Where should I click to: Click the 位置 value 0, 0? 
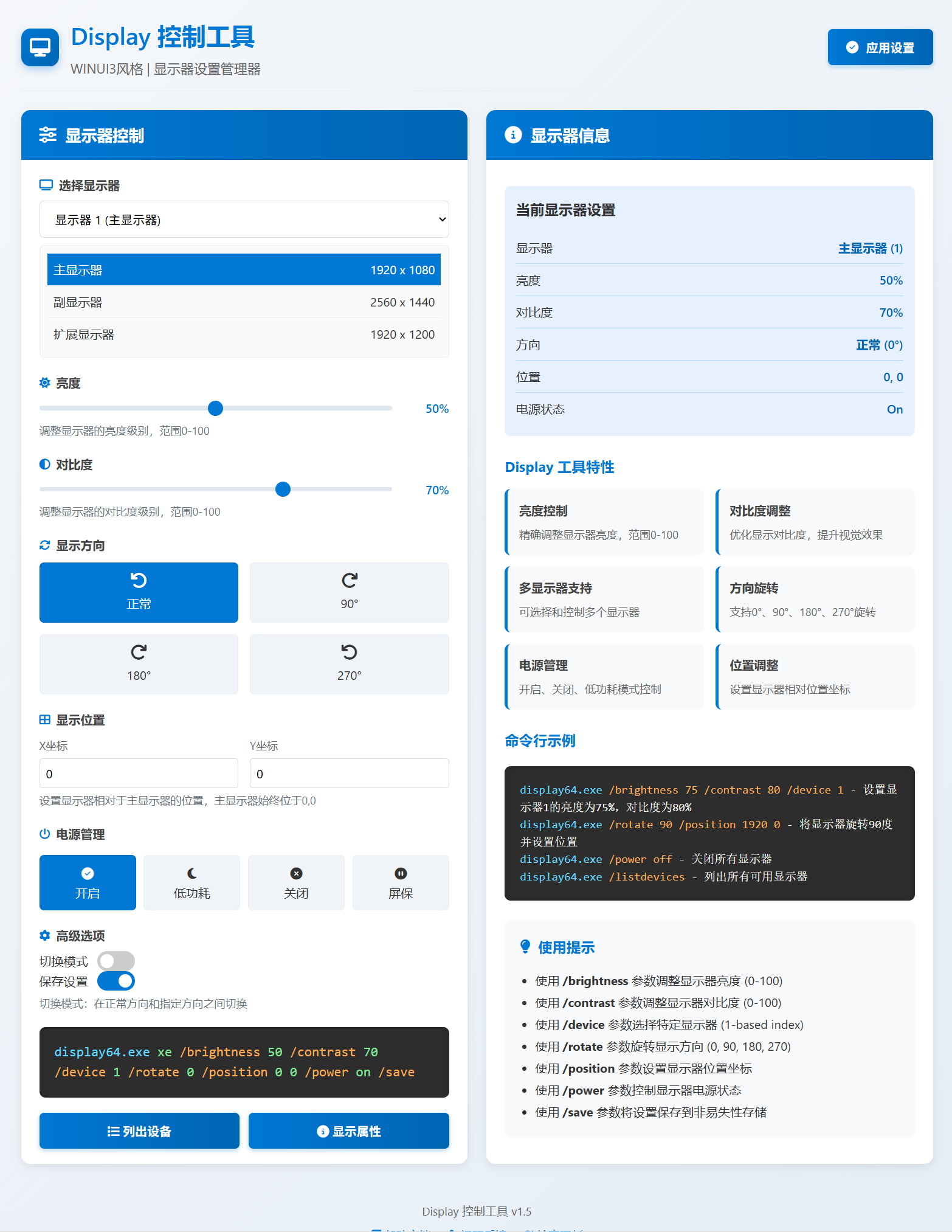(x=893, y=377)
